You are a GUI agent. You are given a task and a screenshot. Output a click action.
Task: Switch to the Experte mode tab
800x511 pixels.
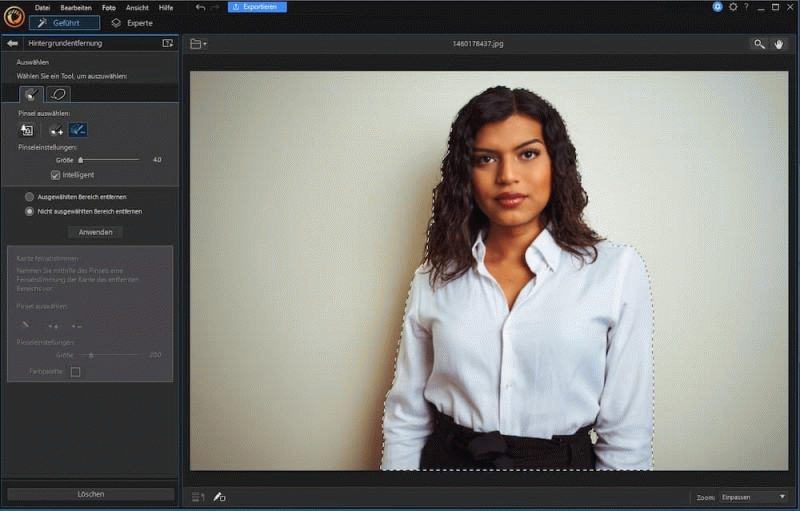pos(132,23)
